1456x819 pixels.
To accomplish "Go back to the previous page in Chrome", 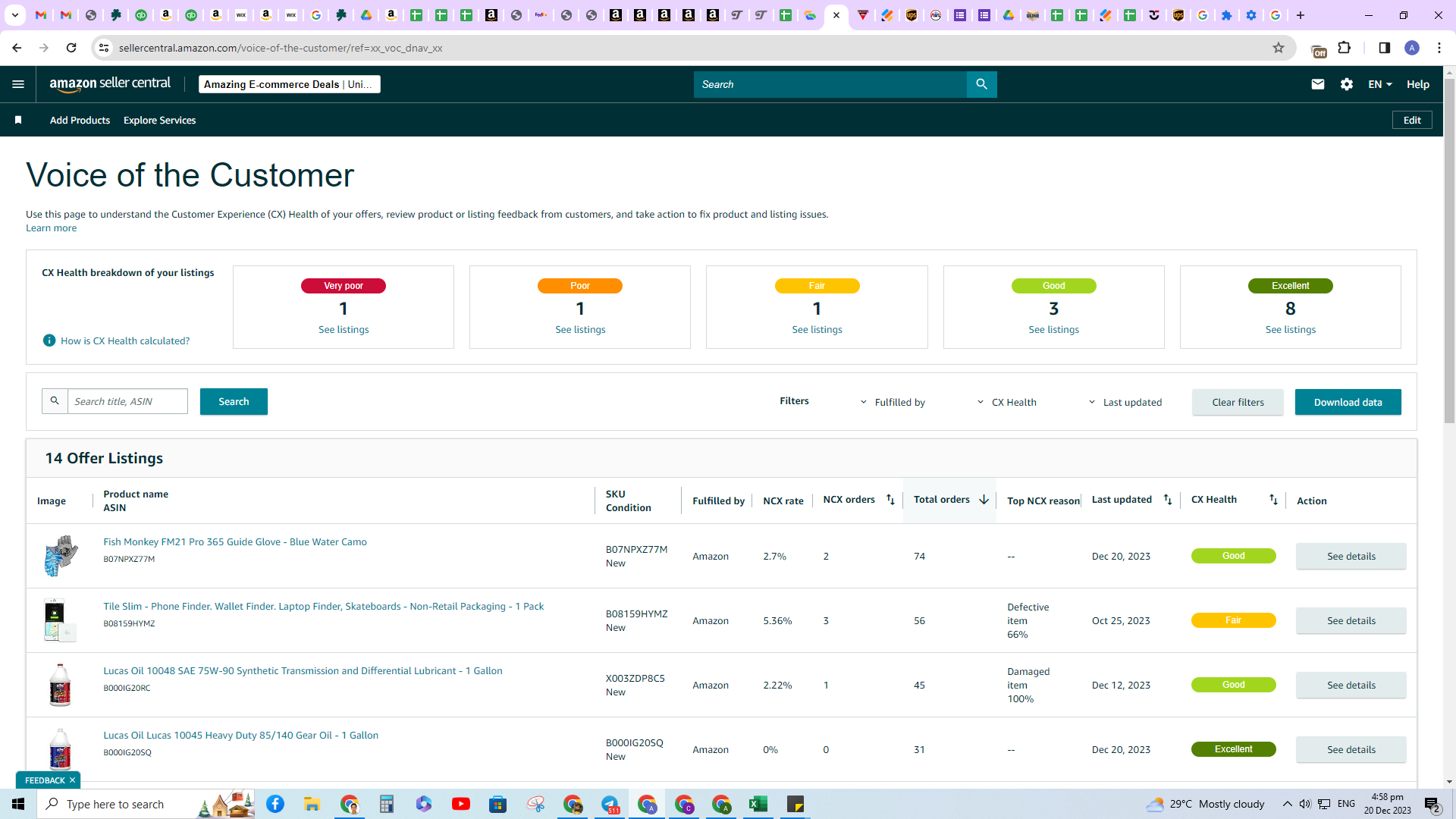I will point(17,48).
